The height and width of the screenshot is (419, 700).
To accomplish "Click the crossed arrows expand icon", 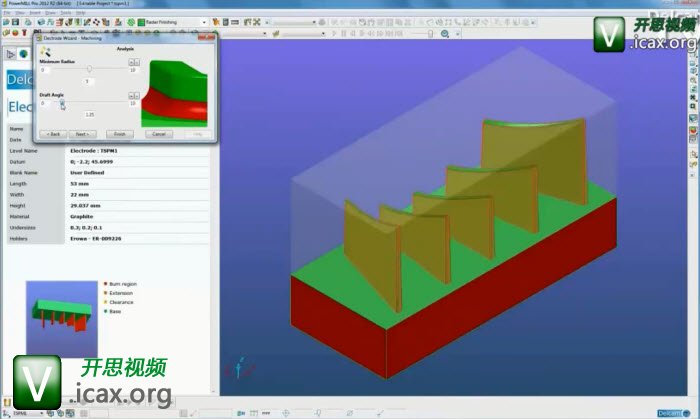I will pos(257,22).
